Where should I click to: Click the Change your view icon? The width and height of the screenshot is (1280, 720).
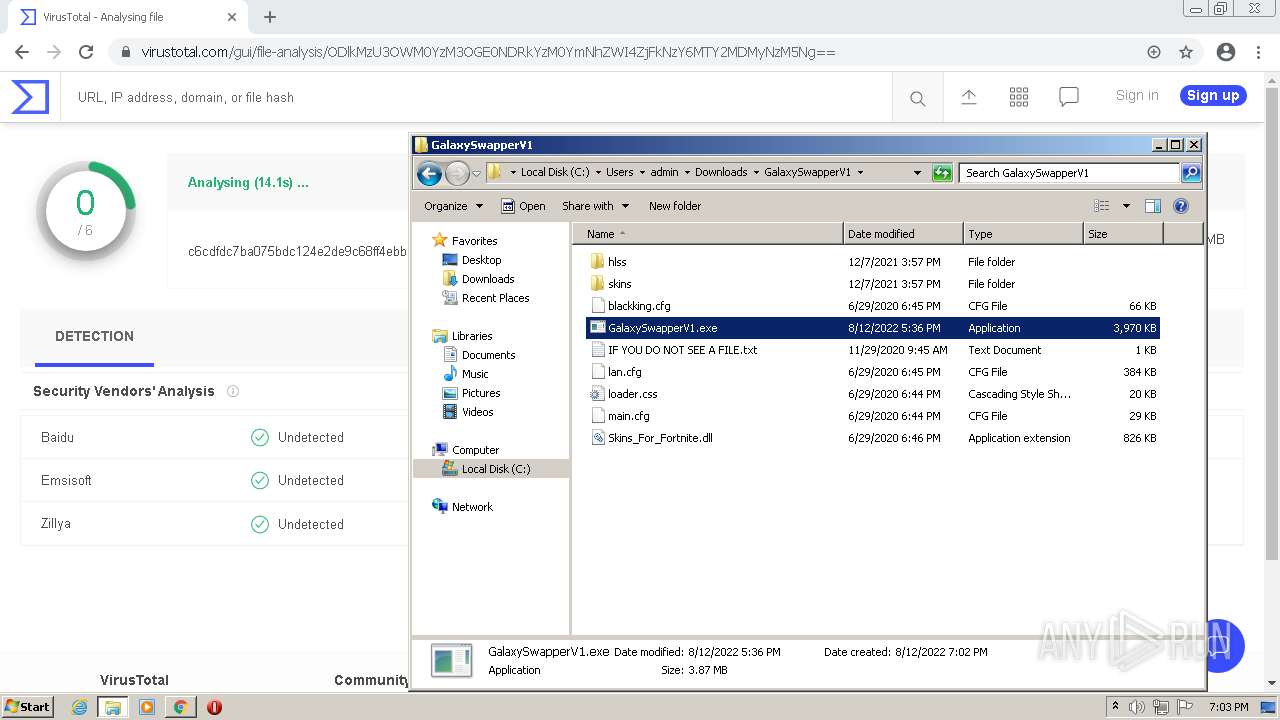[1102, 206]
